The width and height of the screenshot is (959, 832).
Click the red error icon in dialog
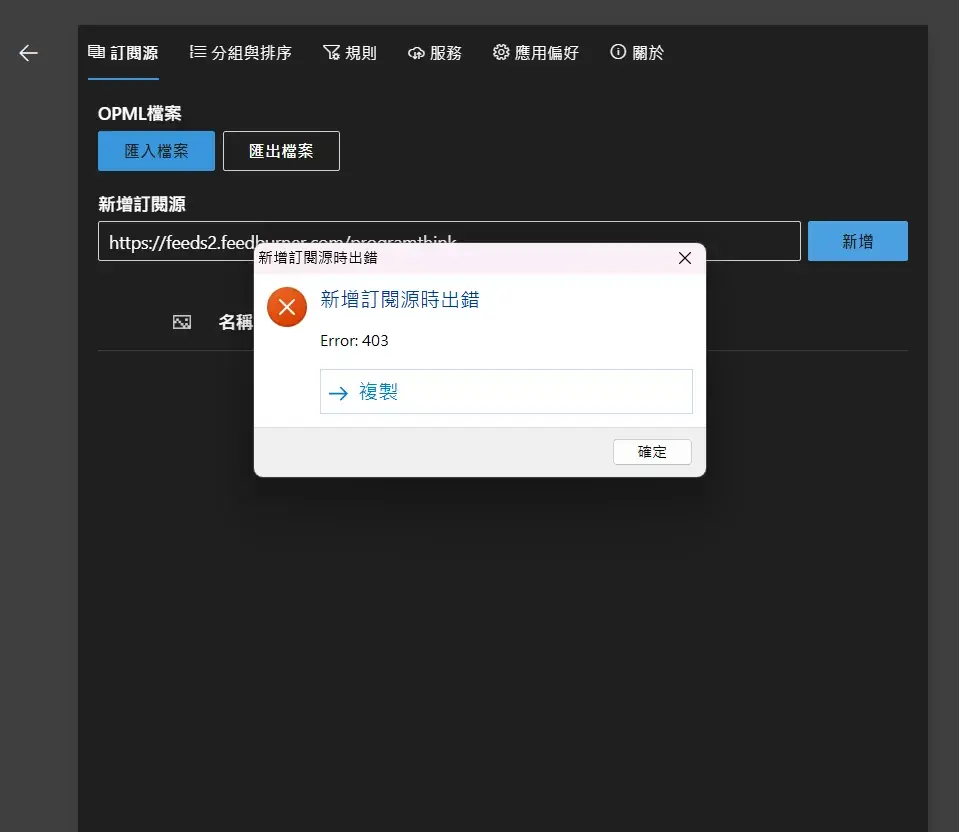(x=287, y=306)
